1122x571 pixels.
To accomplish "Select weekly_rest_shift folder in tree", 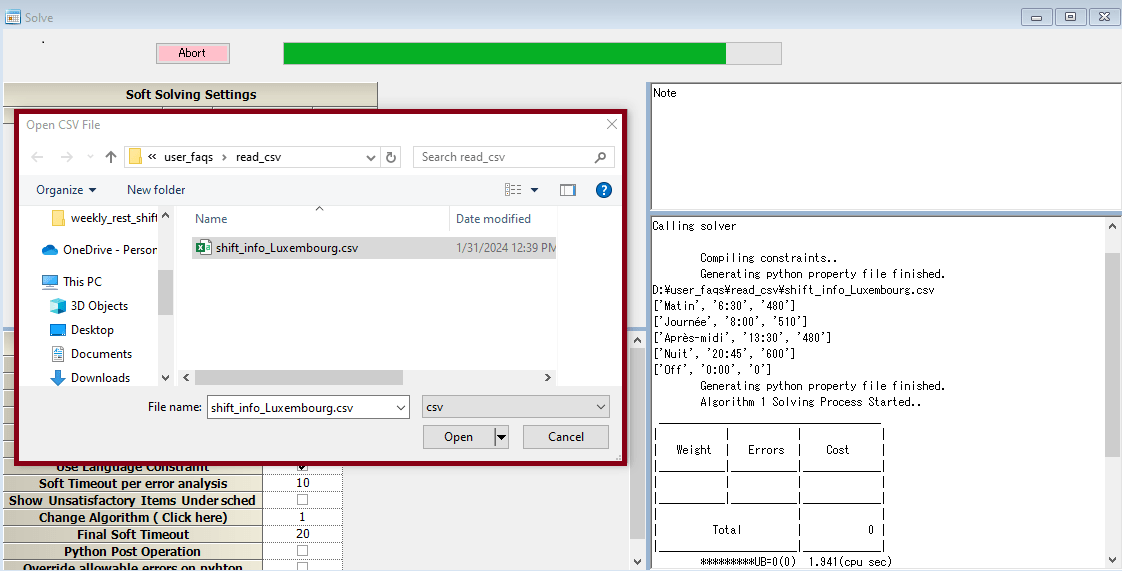I will point(104,218).
